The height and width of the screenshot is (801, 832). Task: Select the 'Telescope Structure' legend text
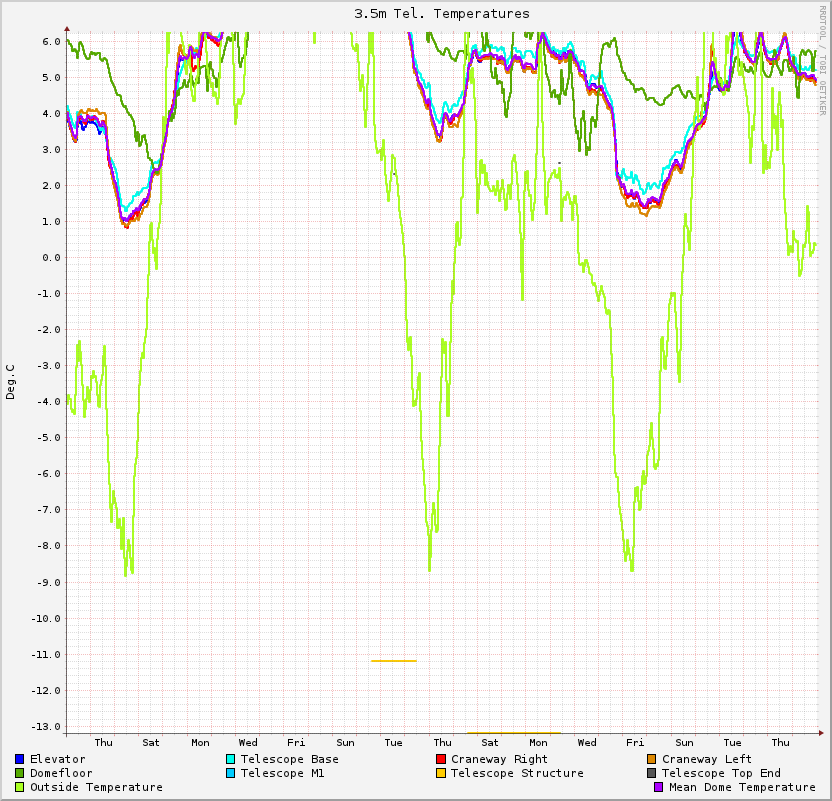(517, 773)
